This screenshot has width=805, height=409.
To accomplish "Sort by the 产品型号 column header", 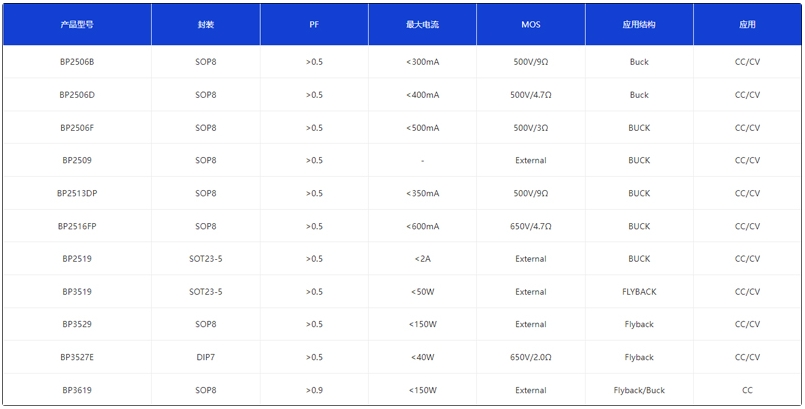I will (x=77, y=24).
